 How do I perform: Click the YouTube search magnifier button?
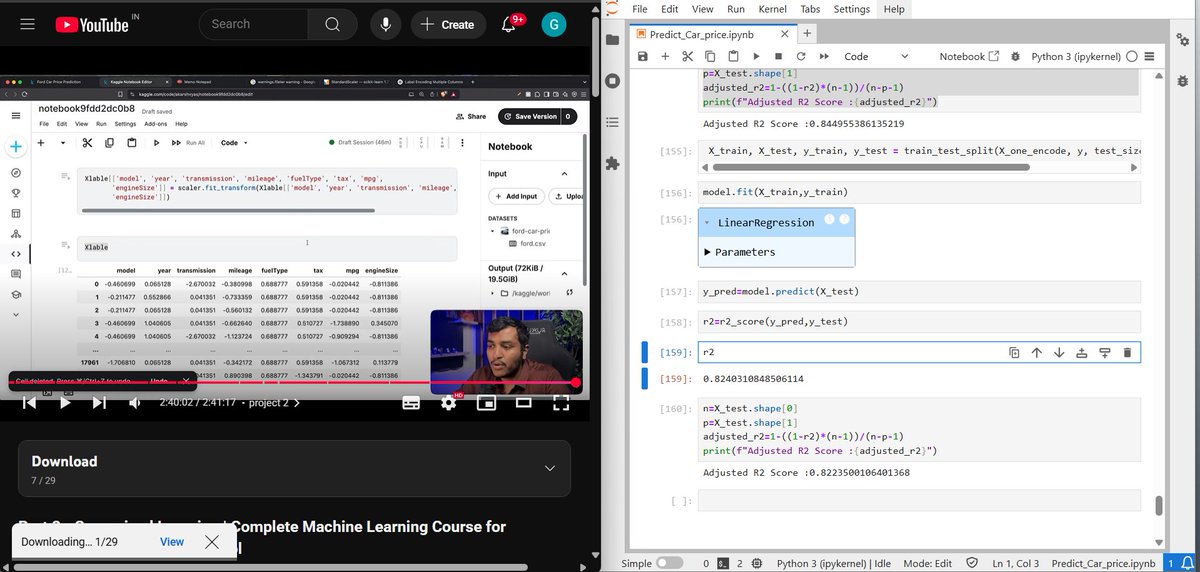[x=332, y=24]
